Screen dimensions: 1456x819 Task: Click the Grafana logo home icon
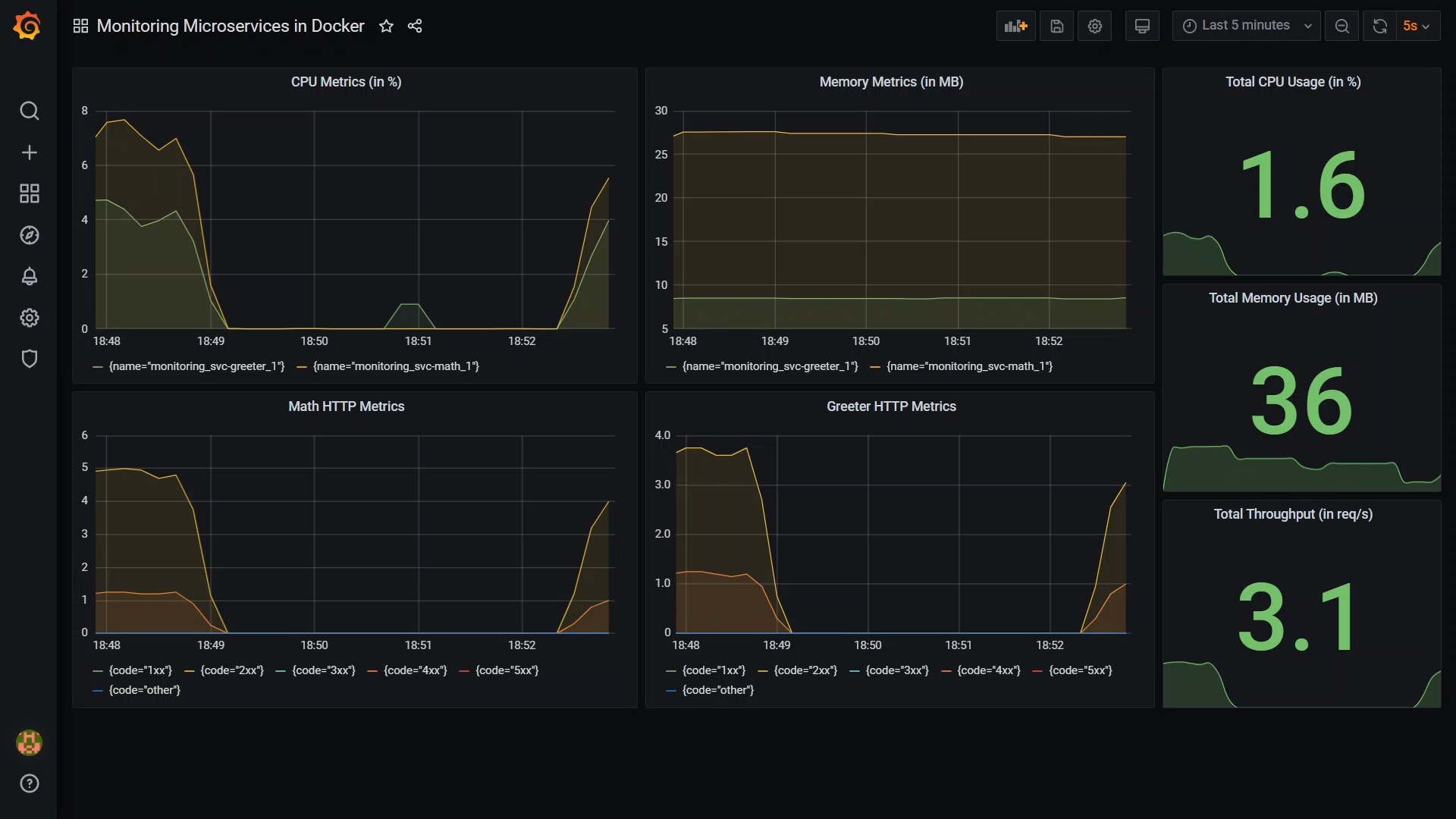click(27, 26)
